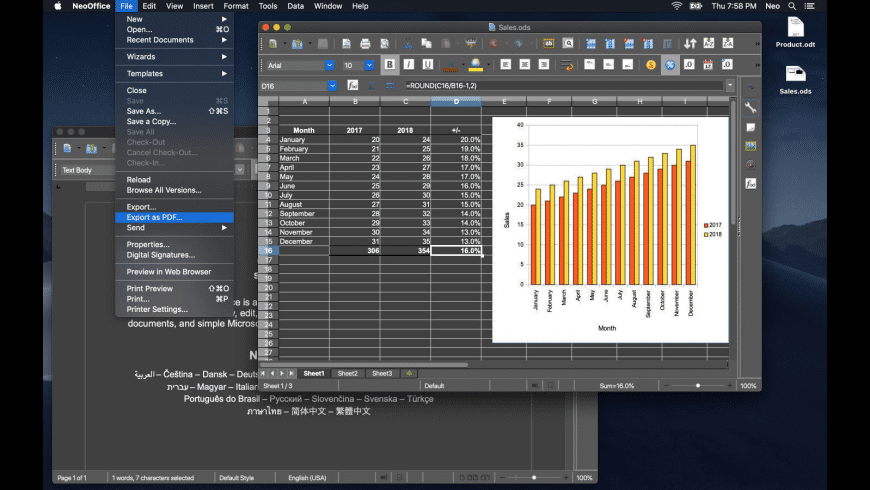Toggle Underline formatting
Screen dimensions: 870x490
coord(427,65)
